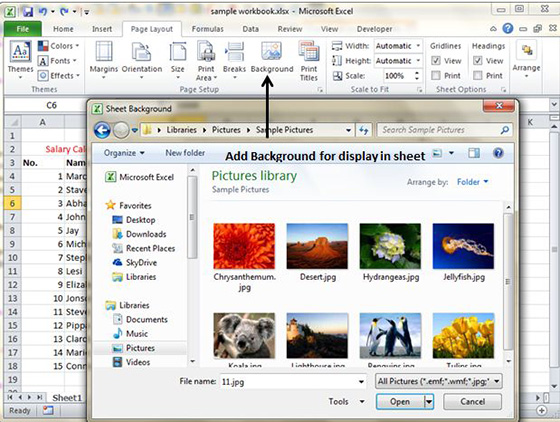Toggle Gridlines Print checkbox
Screen dimensions: 560x422
coord(435,76)
